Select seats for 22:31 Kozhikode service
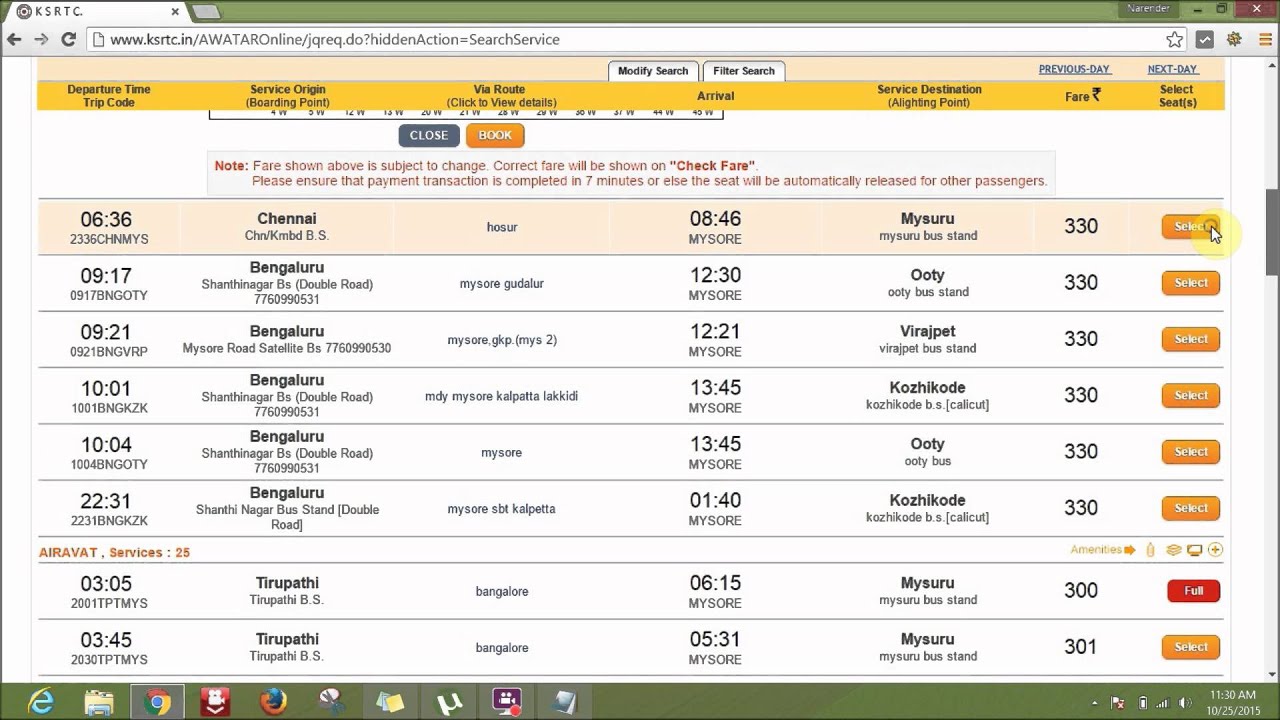Screen dimensions: 1280x720 point(1191,508)
